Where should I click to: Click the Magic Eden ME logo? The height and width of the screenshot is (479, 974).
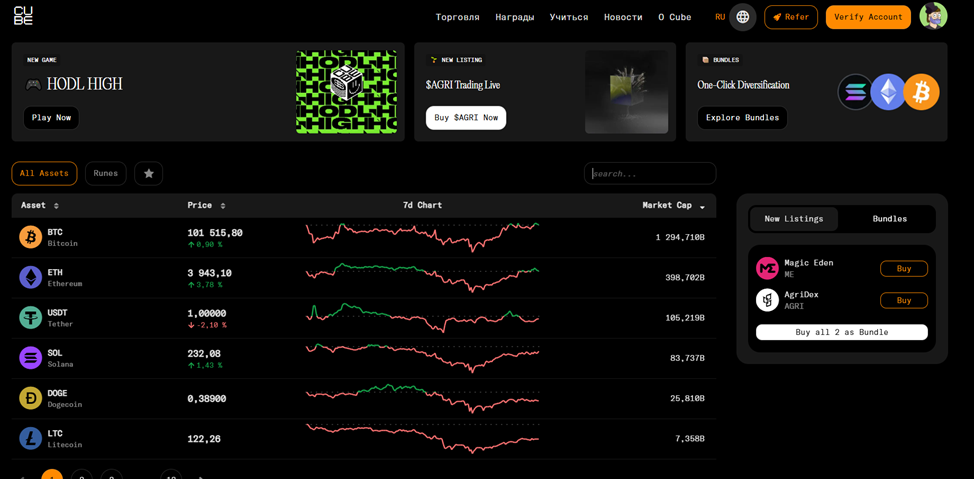point(767,268)
